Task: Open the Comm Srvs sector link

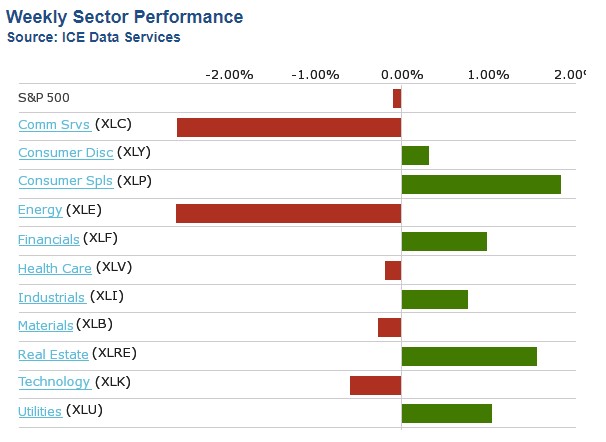Action: coord(54,125)
